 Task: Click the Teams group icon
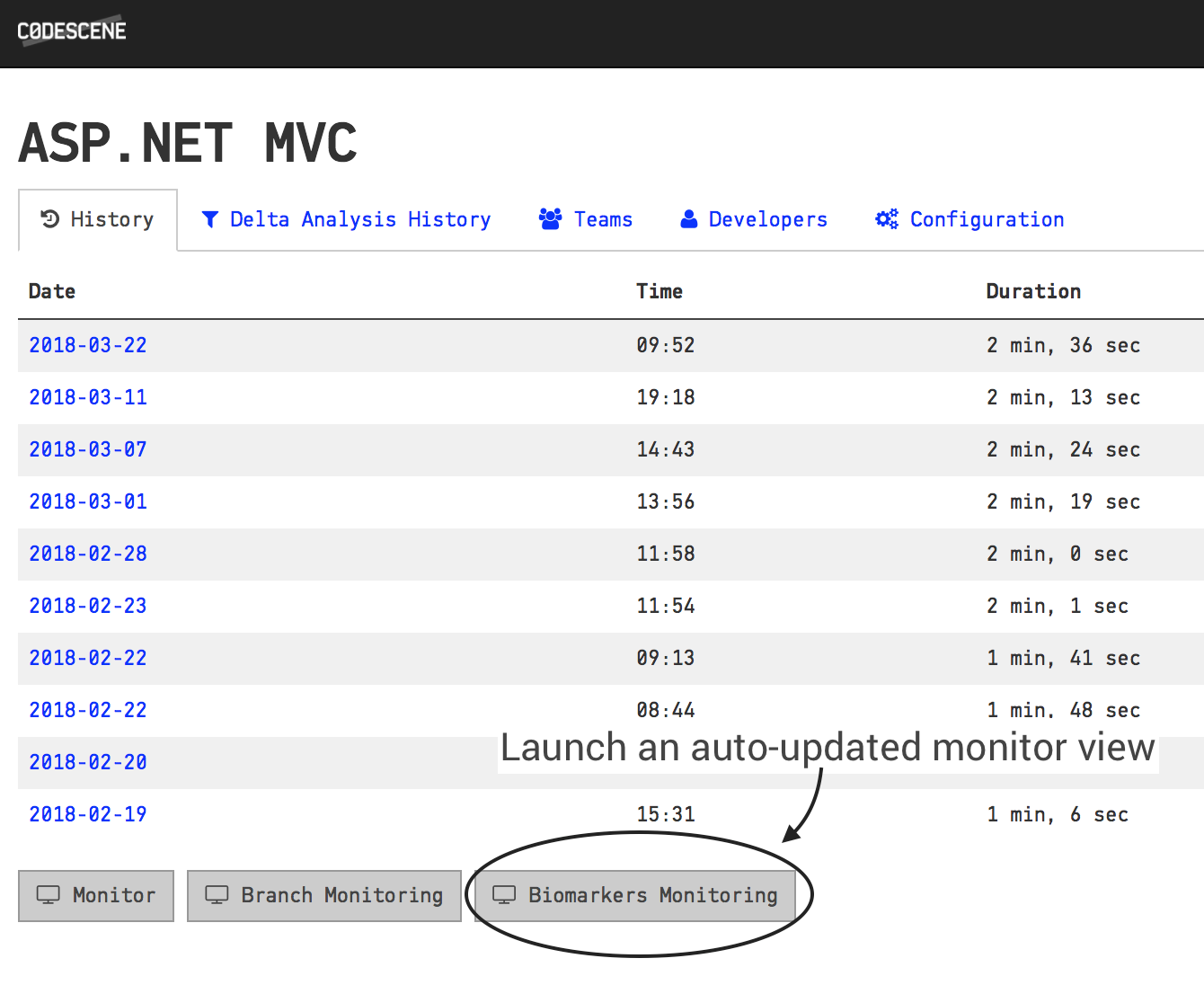click(550, 218)
